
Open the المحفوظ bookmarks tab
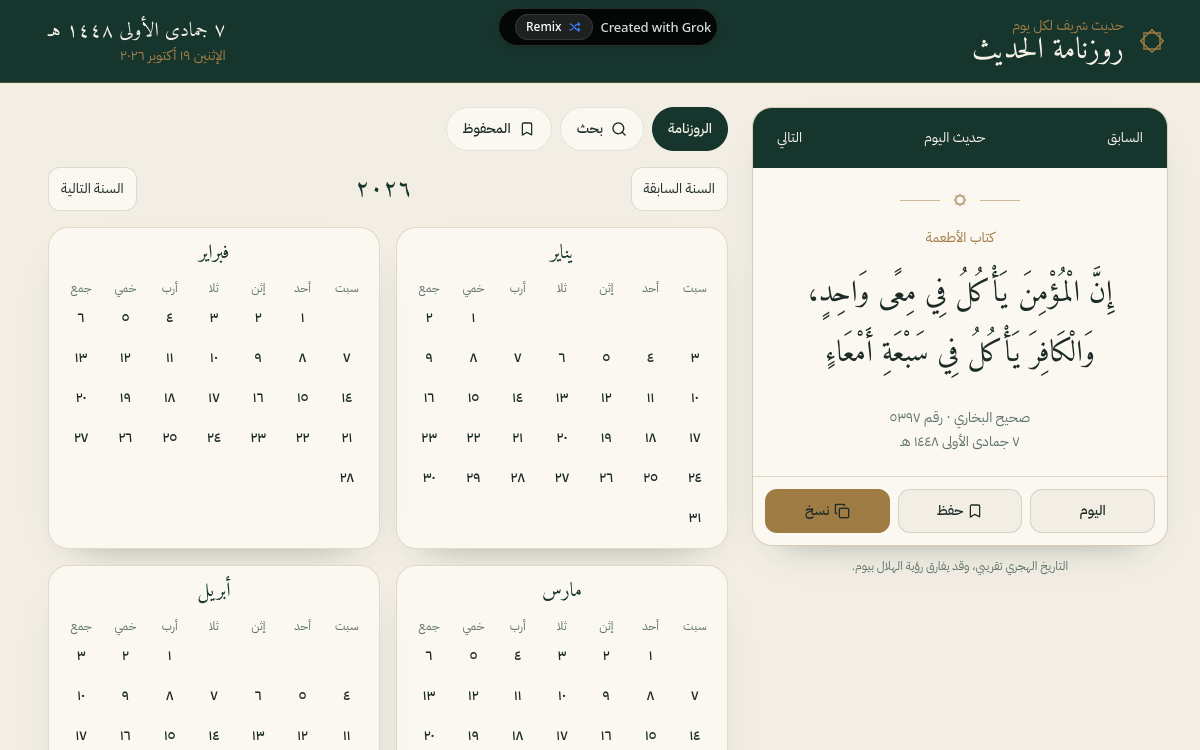tap(499, 129)
